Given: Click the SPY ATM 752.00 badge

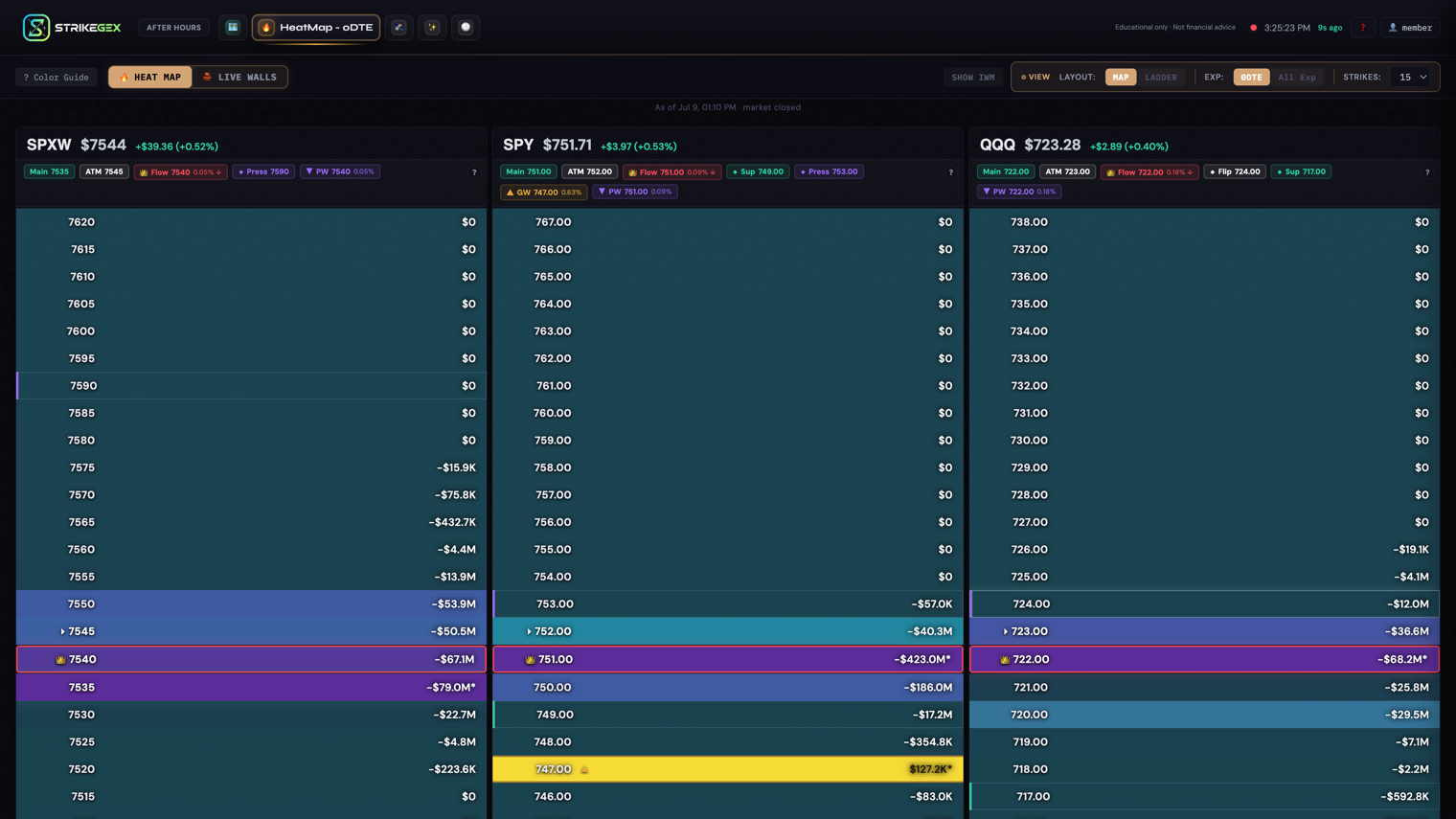Looking at the screenshot, I should tap(589, 172).
